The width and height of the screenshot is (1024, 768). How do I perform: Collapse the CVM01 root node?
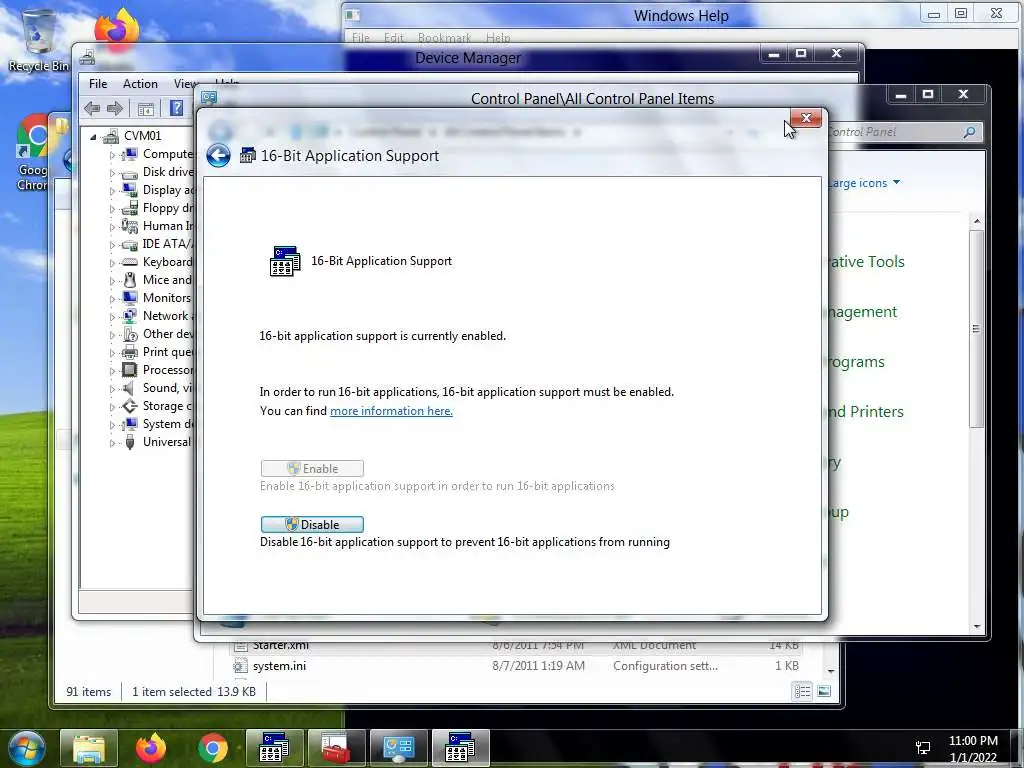tap(93, 136)
